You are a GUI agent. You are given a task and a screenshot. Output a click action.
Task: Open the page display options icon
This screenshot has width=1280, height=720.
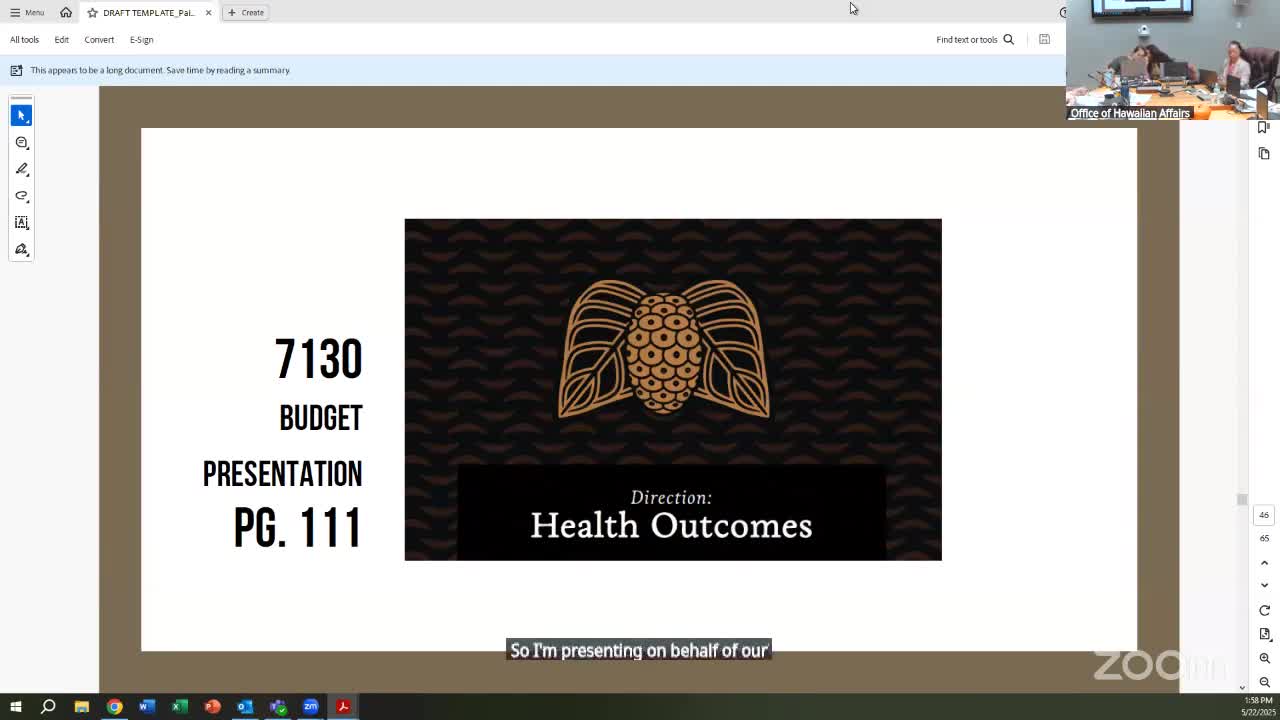1264,634
